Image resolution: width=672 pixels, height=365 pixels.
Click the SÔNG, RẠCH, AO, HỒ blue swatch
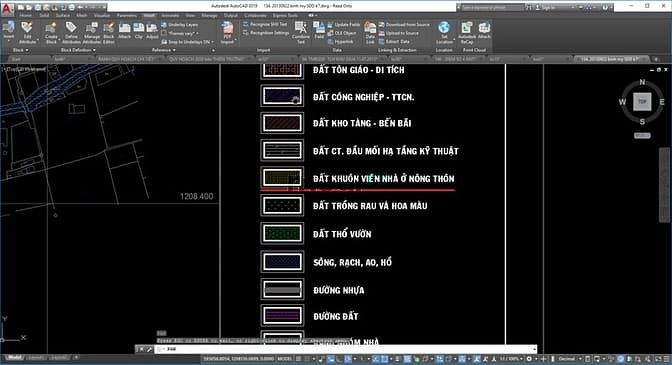(282, 262)
